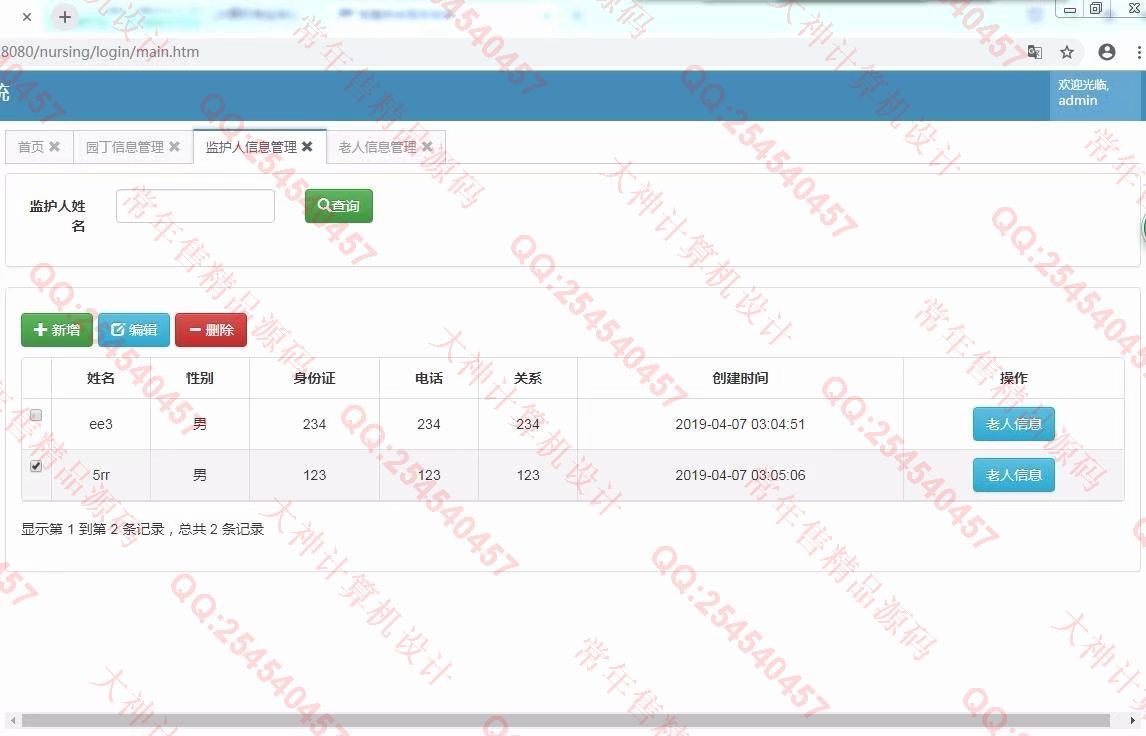Open 老人信息 for the 5rr row
The height and width of the screenshot is (736, 1146).
click(x=1014, y=475)
